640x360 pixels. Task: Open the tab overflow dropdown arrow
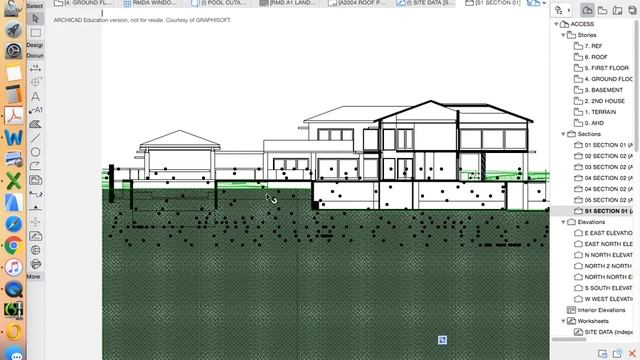(x=544, y=3)
